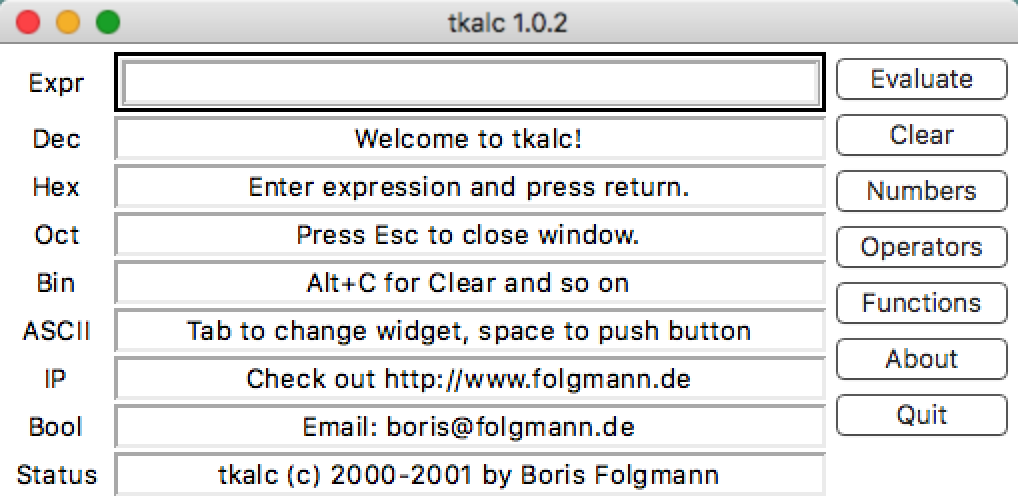1018x504 pixels.
Task: Click into the Bin result field
Action: pos(470,283)
